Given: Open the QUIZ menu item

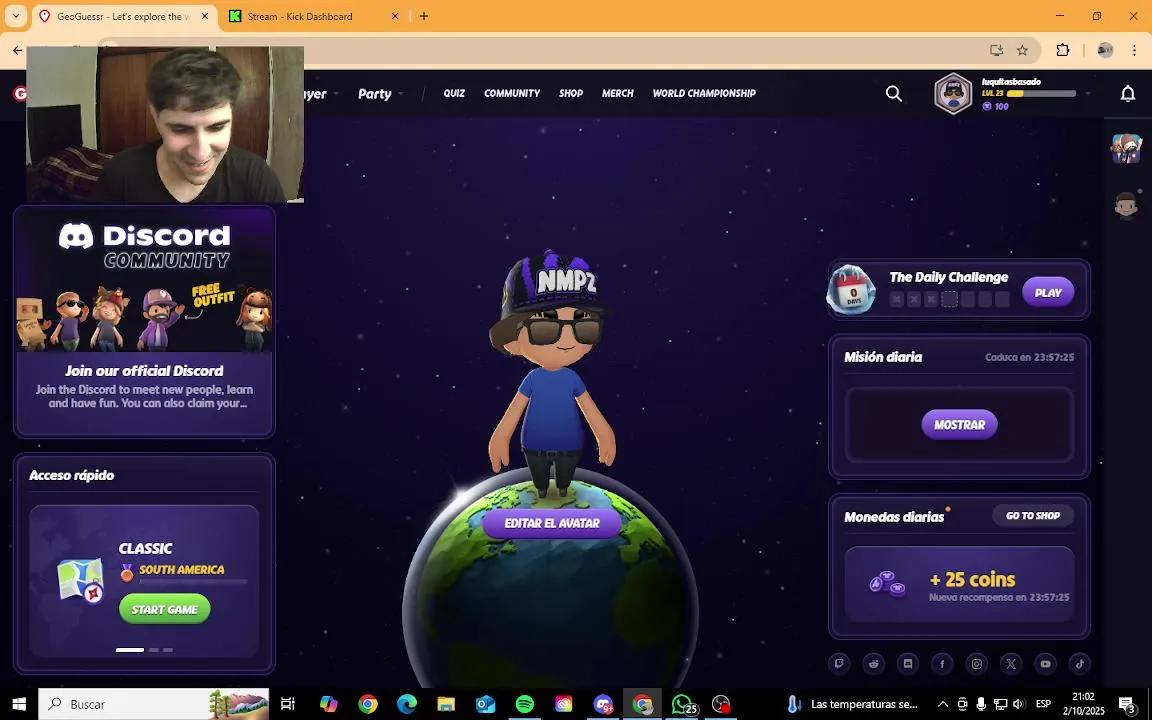Looking at the screenshot, I should [454, 93].
